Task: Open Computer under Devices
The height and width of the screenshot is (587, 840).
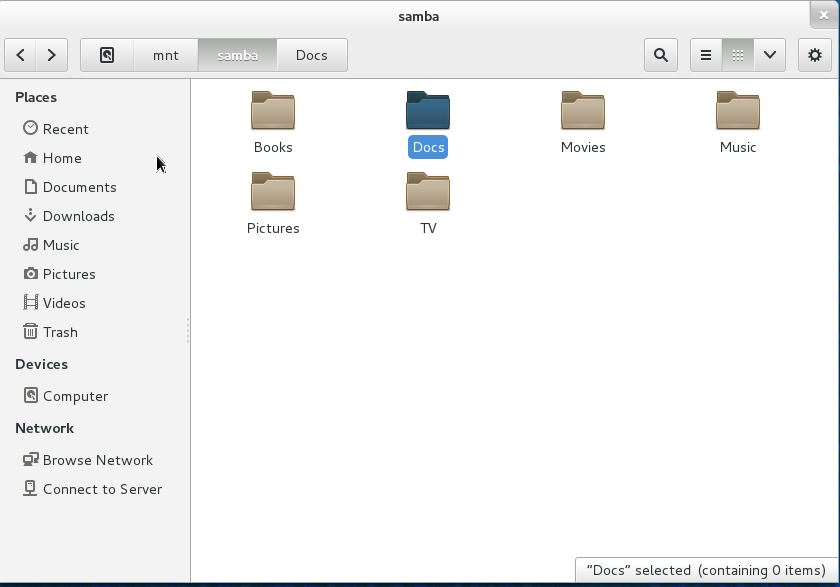Action: tap(76, 396)
